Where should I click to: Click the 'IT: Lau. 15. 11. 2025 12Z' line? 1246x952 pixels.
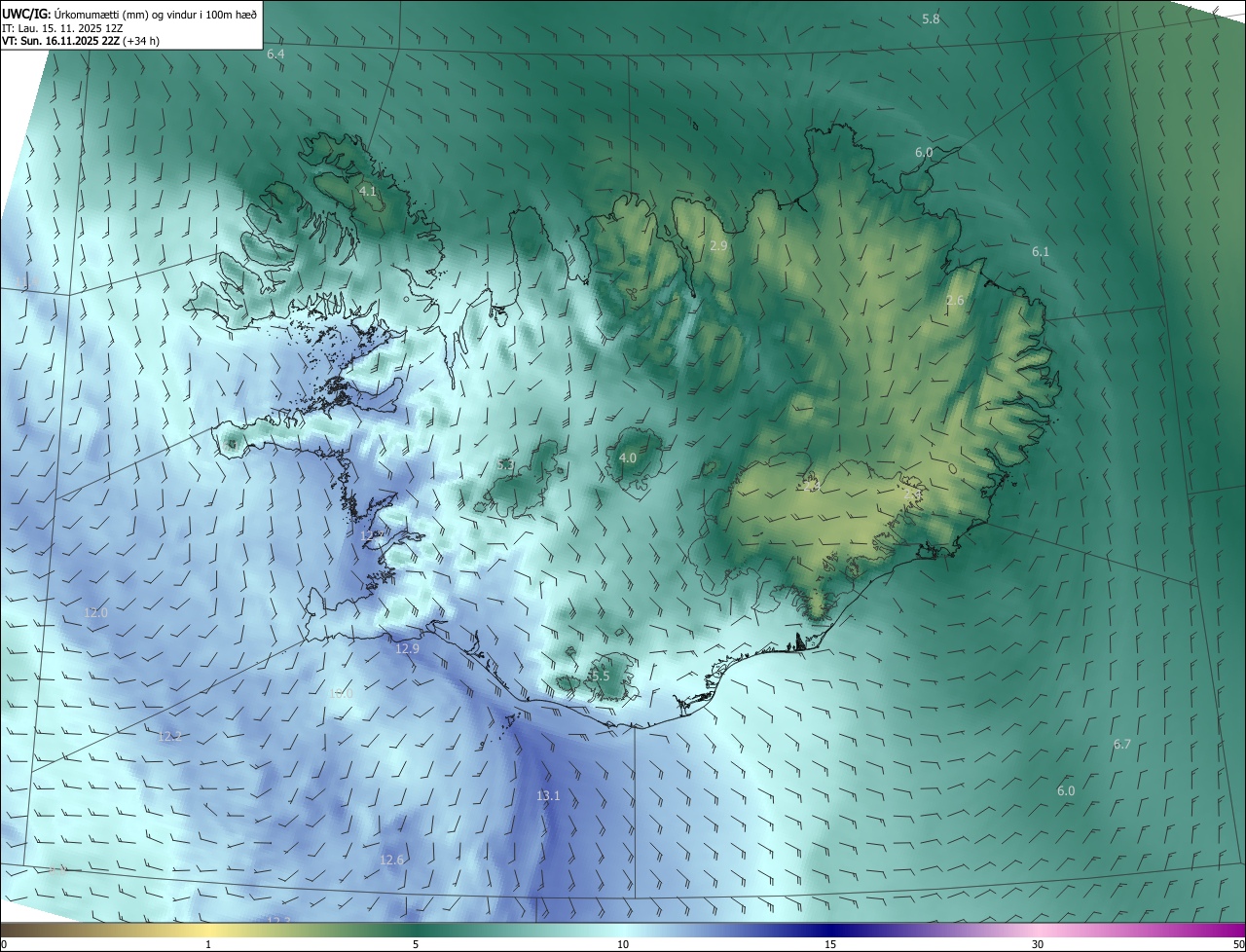[x=62, y=28]
